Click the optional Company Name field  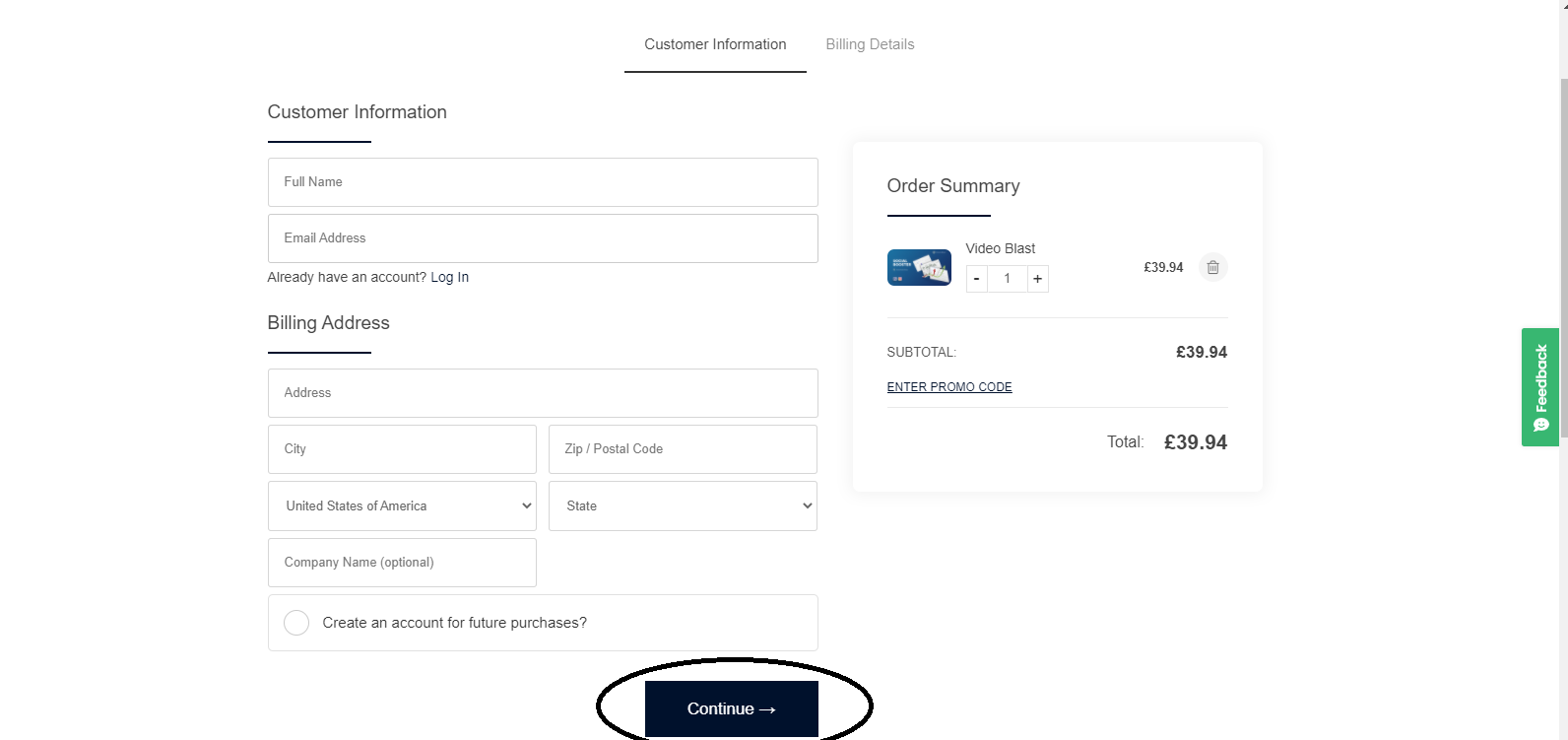[402, 563]
